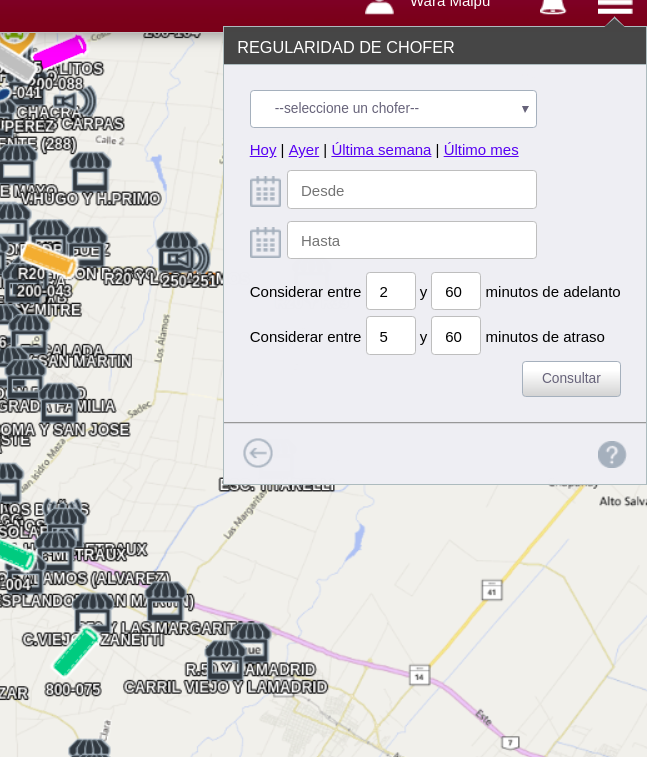Click the Hasta date input field

pyautogui.click(x=412, y=240)
